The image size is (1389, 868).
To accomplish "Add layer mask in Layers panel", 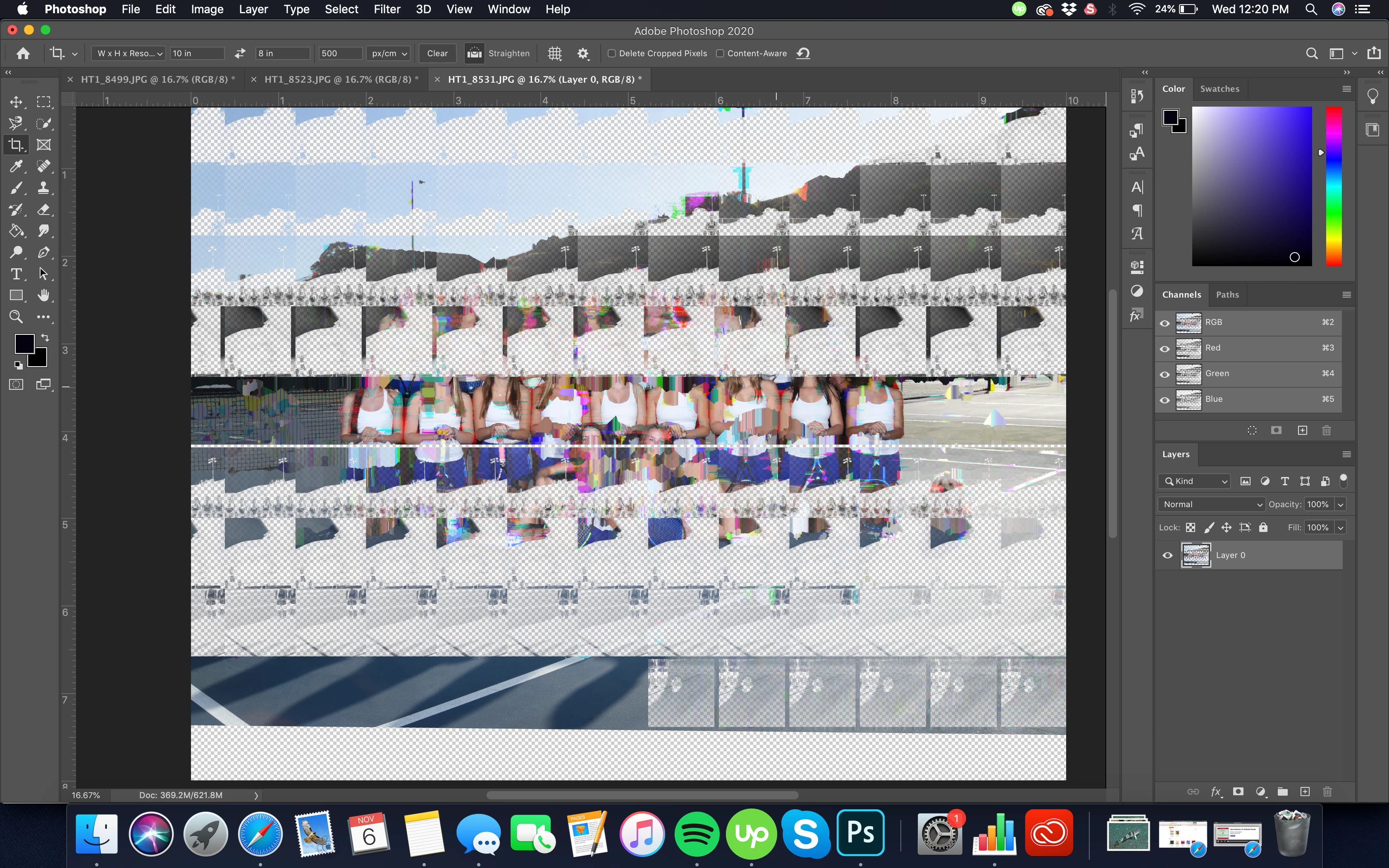I will (x=1238, y=792).
